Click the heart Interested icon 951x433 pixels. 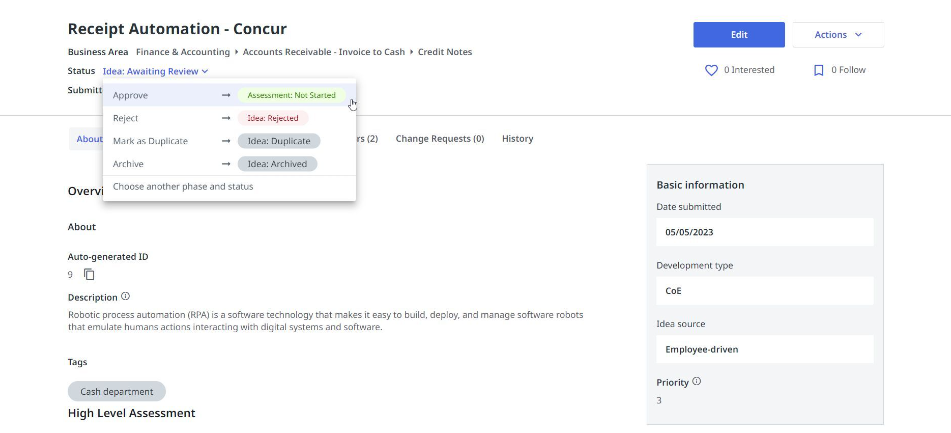[x=711, y=70]
